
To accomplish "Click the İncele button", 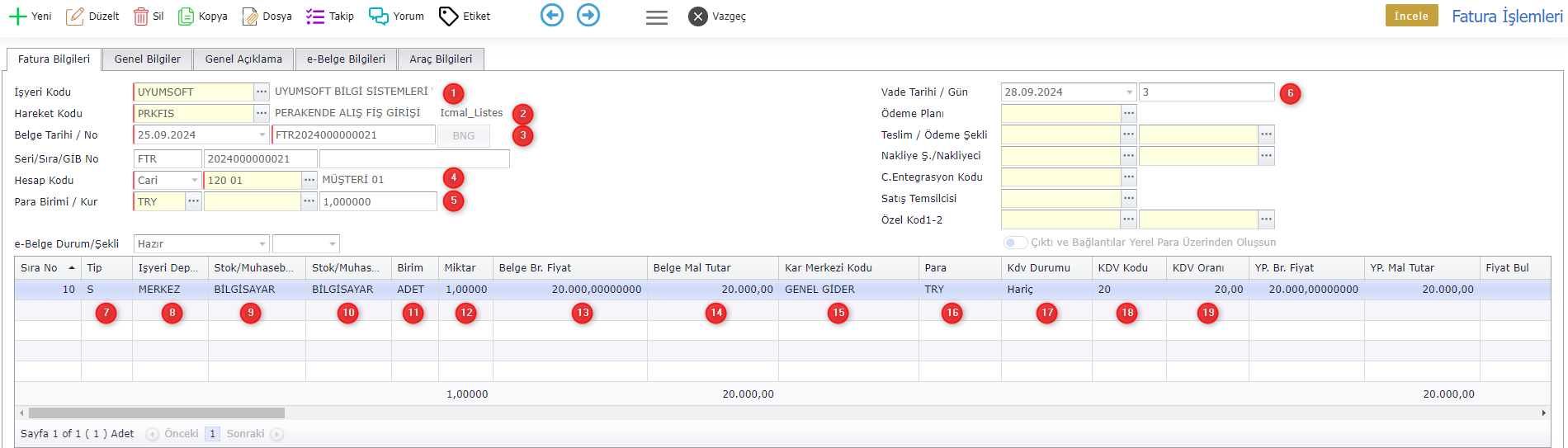I will click(1411, 16).
